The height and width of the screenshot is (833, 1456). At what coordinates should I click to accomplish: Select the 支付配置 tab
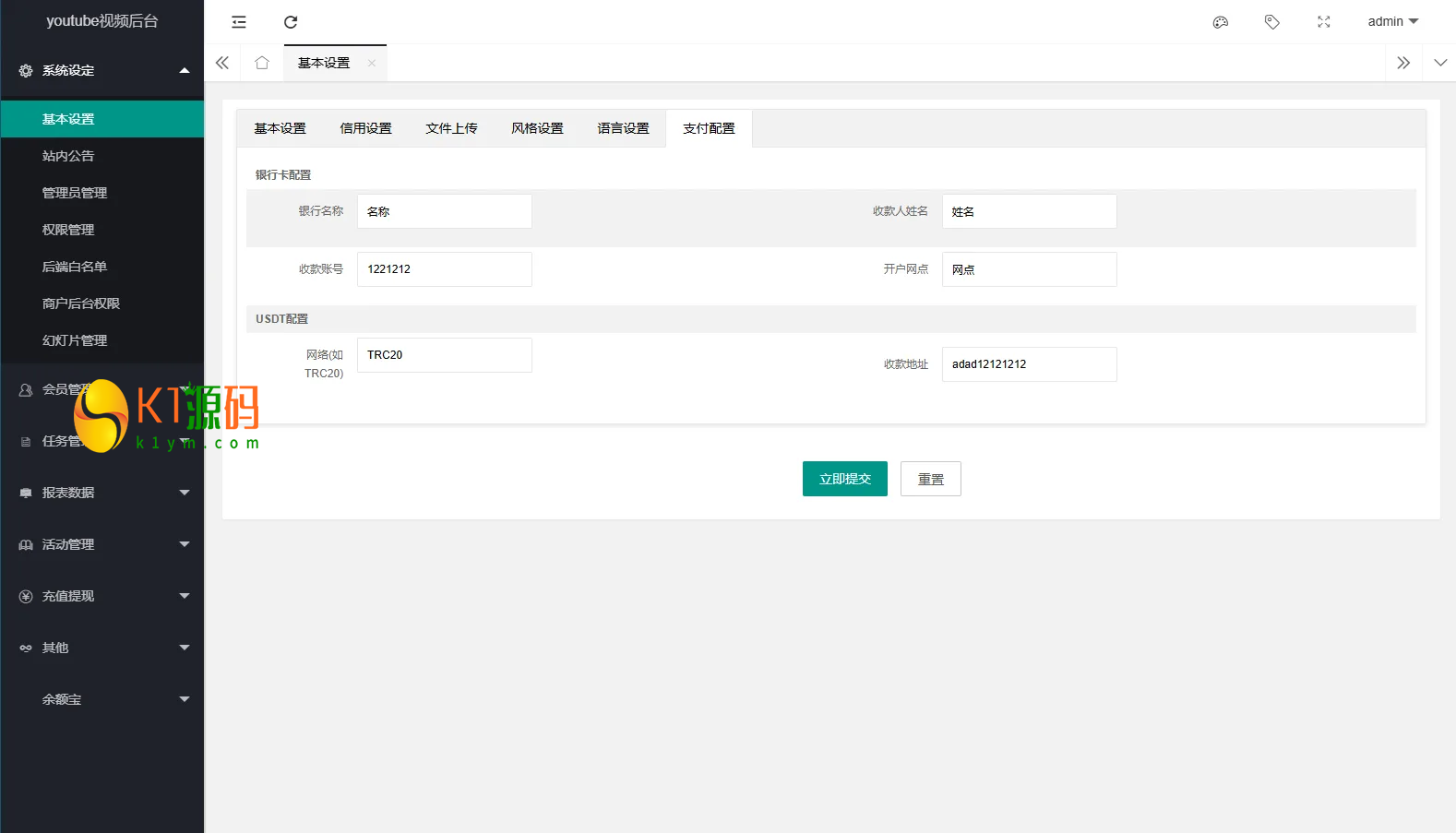click(709, 128)
